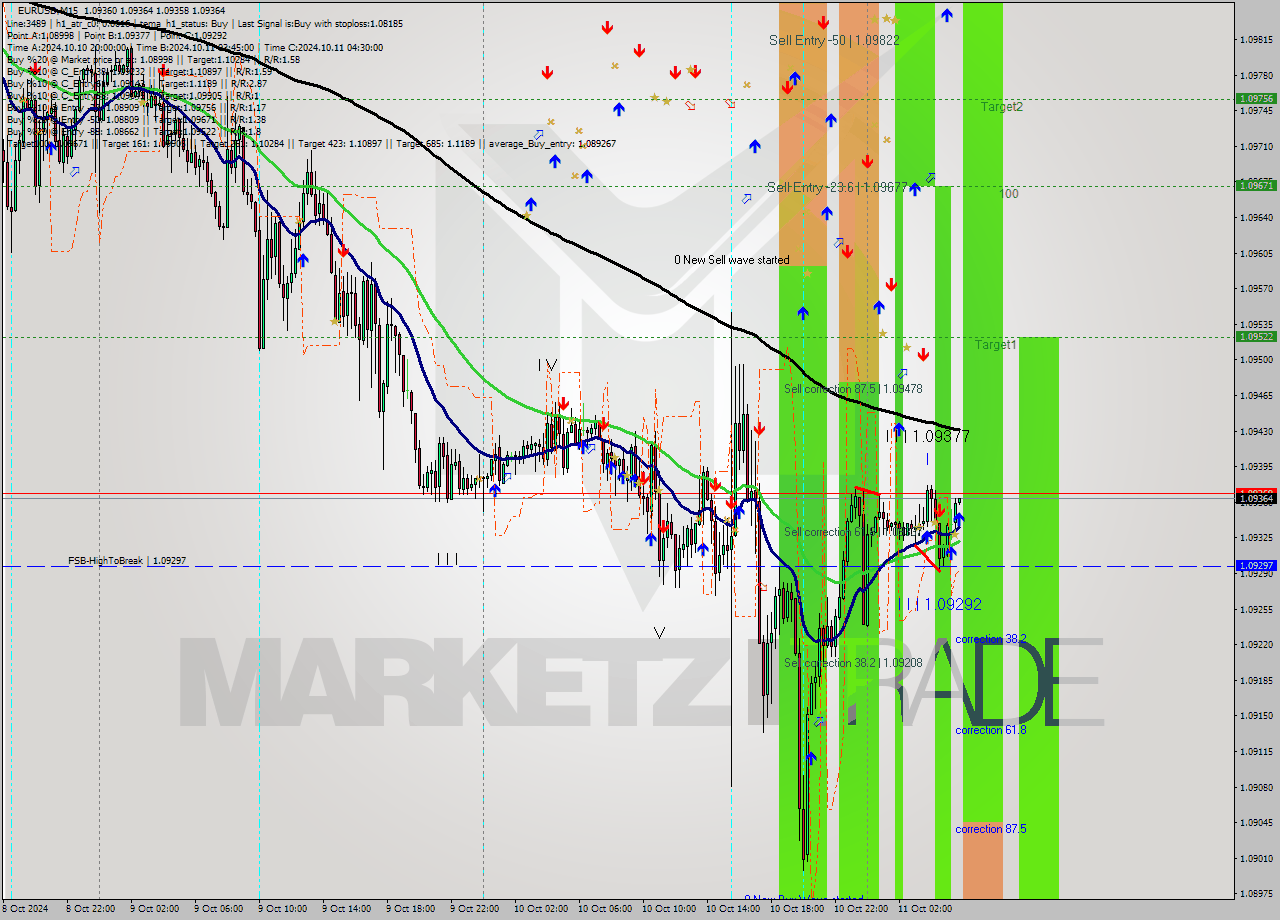Click the green 1.09522 price tag
Viewport: 1280px width, 920px height.
1256,337
